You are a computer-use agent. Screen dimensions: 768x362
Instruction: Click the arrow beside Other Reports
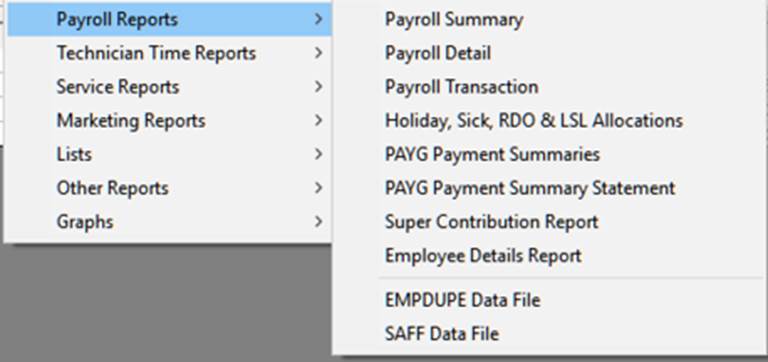point(319,188)
